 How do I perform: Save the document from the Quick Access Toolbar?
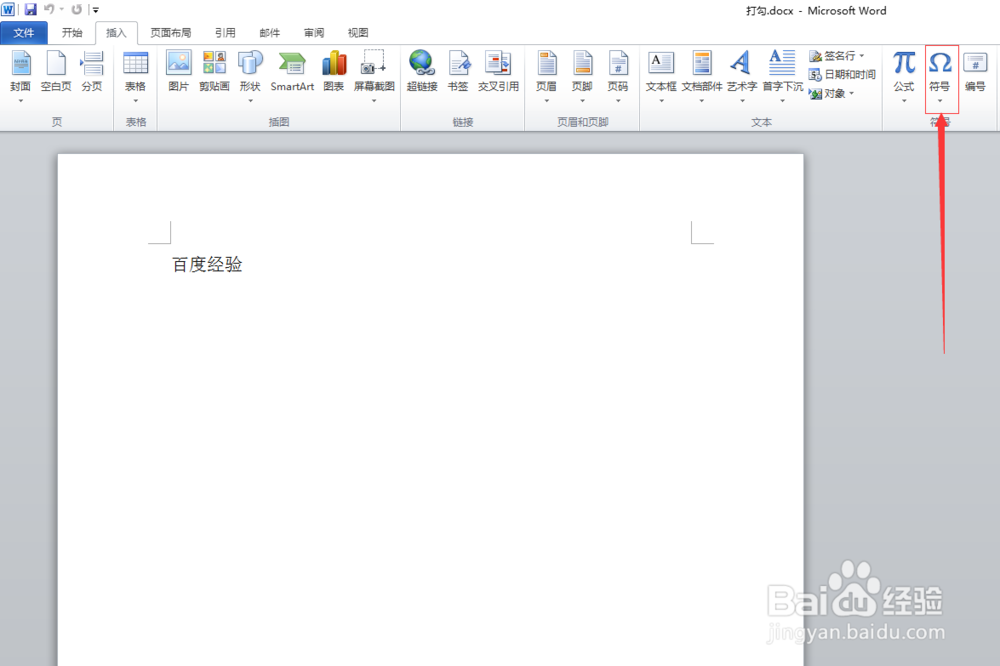pyautogui.click(x=31, y=10)
